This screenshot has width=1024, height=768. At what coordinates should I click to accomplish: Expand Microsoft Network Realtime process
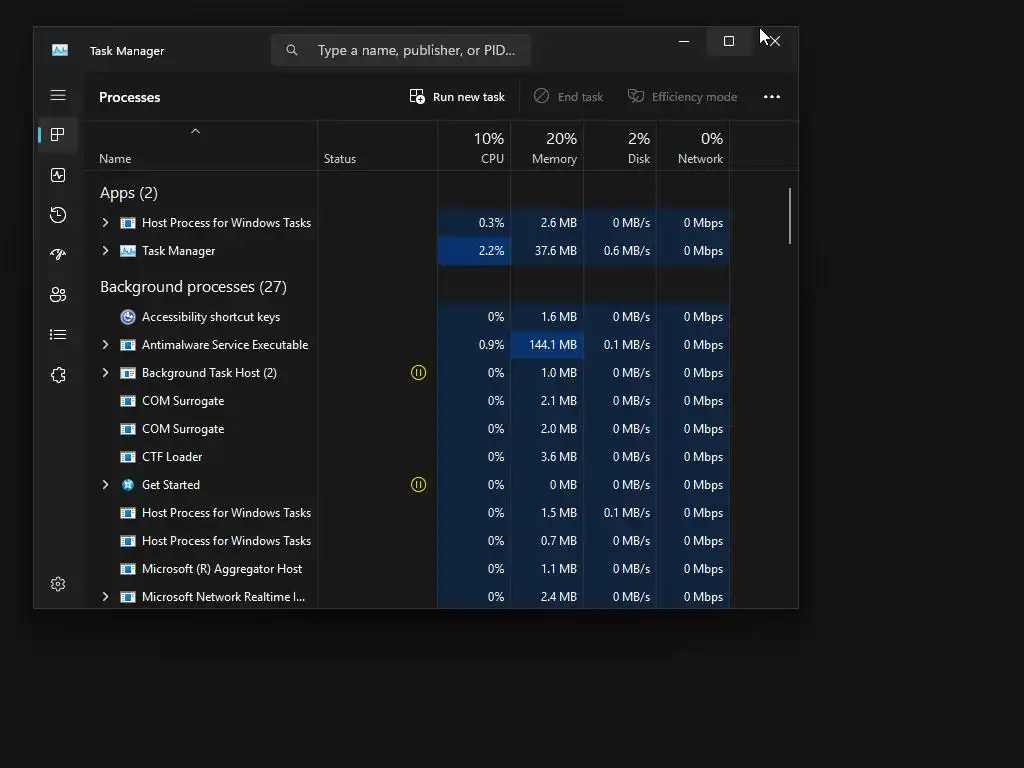coord(105,597)
